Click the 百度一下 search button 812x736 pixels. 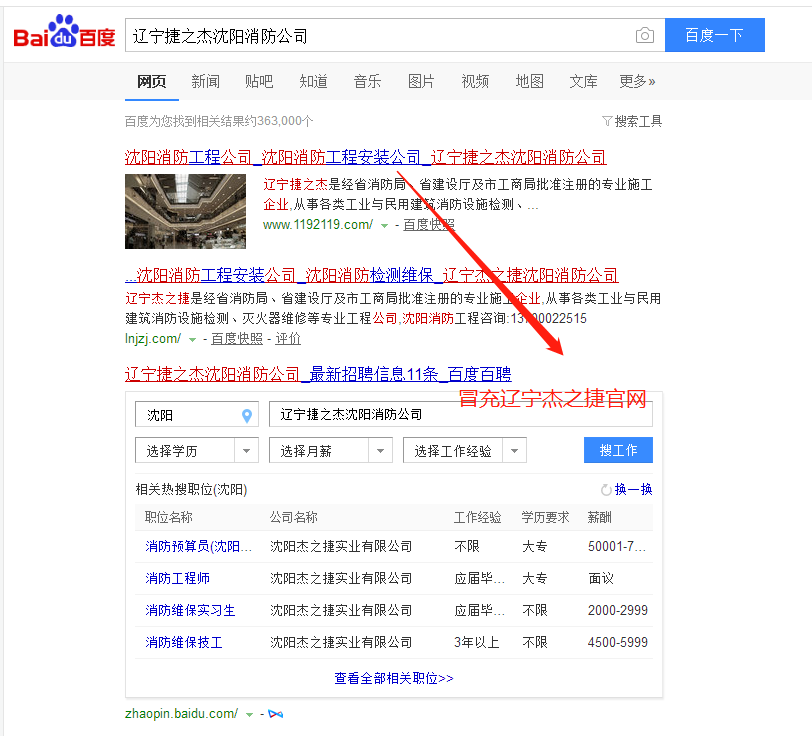pyautogui.click(x=714, y=34)
